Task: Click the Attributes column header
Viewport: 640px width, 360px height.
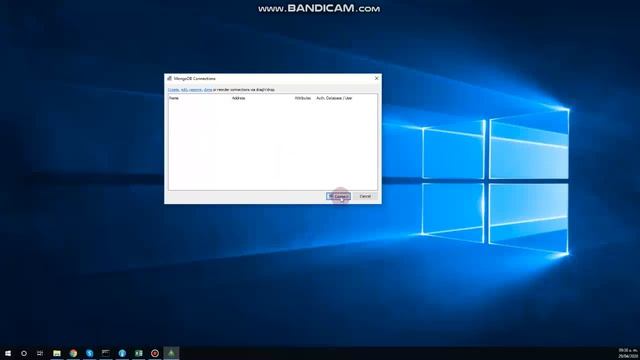Action: point(302,98)
